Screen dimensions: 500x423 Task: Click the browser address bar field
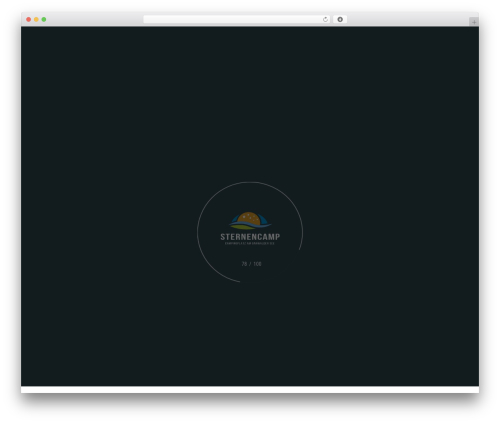click(237, 20)
